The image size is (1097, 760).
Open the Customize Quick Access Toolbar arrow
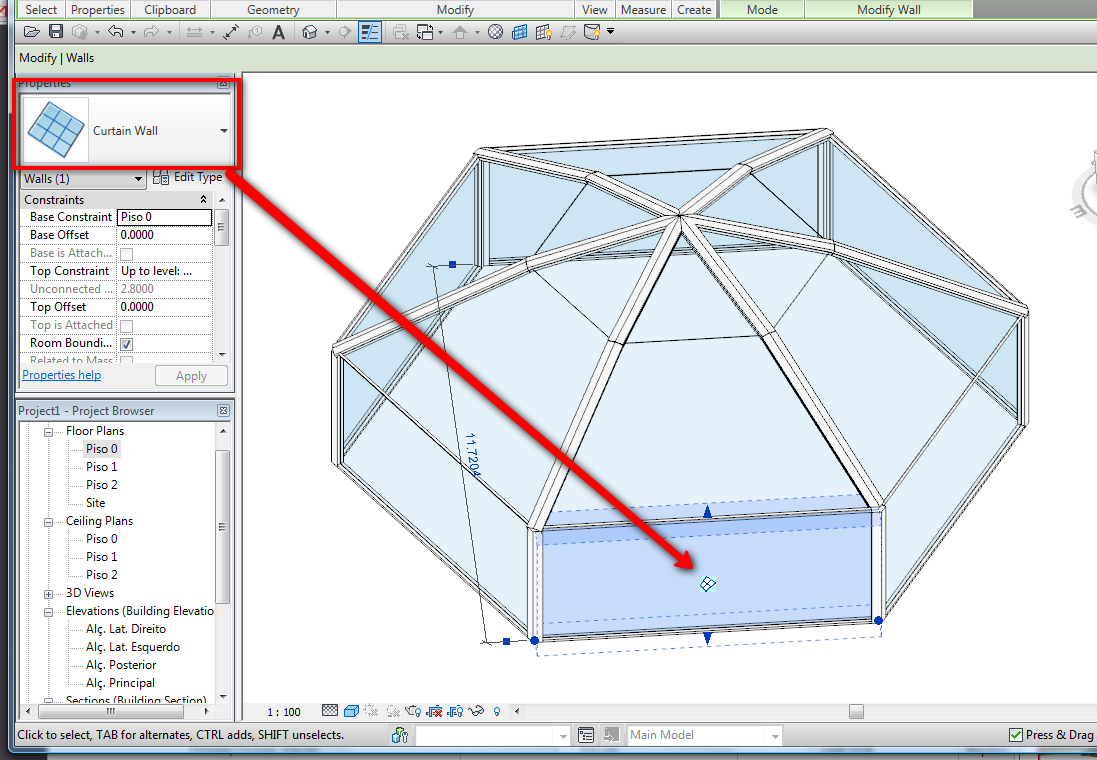611,31
